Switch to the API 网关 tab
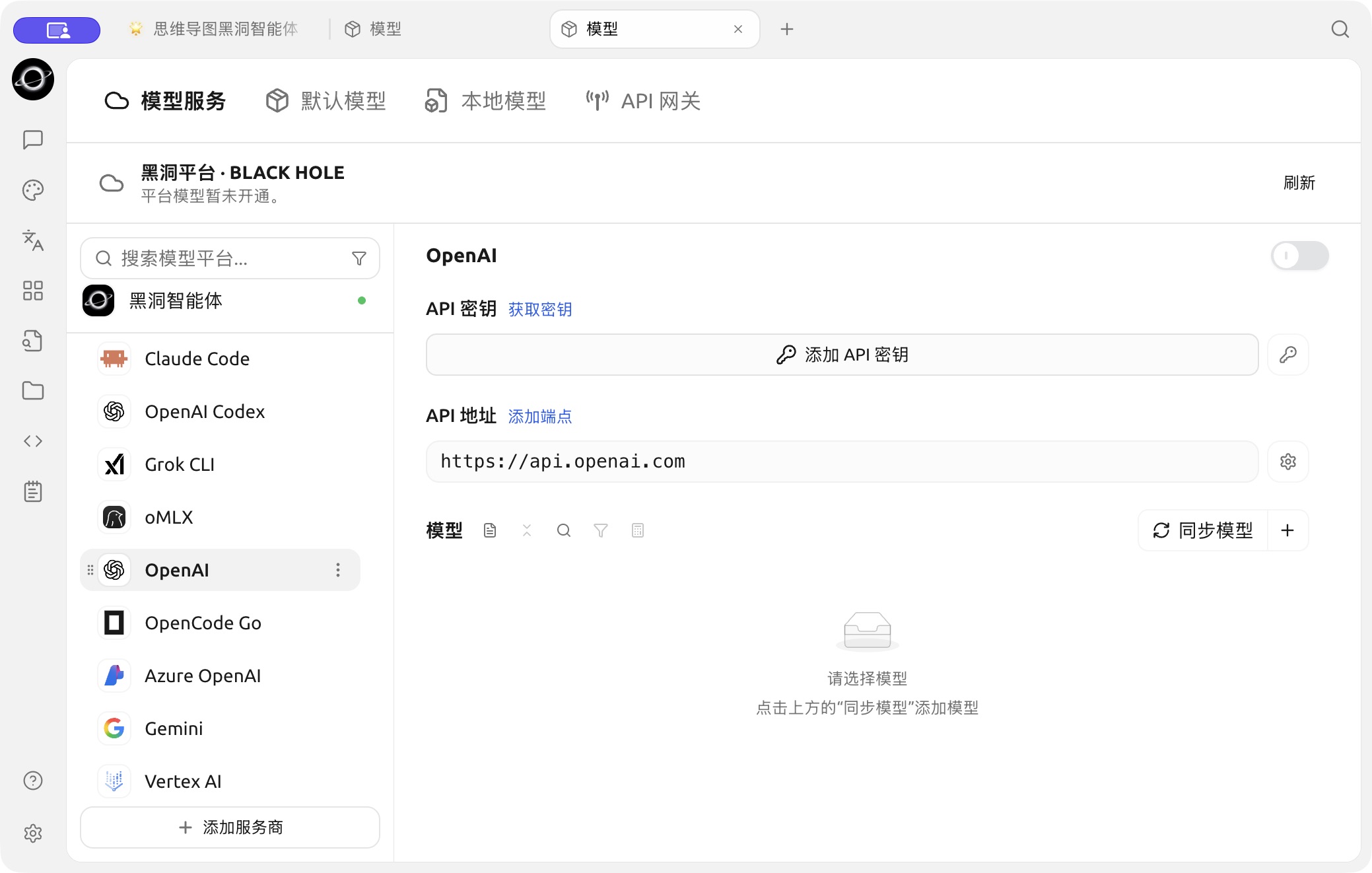This screenshot has width=1372, height=873. click(x=643, y=101)
